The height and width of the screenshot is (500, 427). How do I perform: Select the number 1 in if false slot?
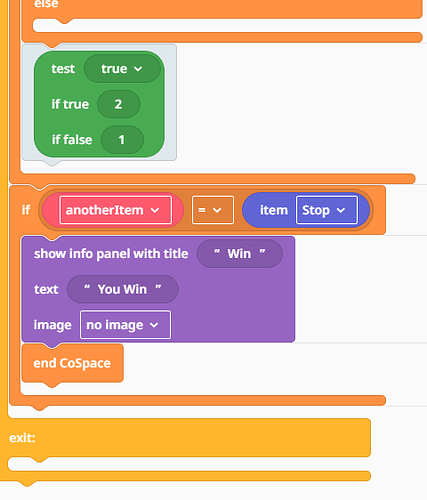point(122,140)
